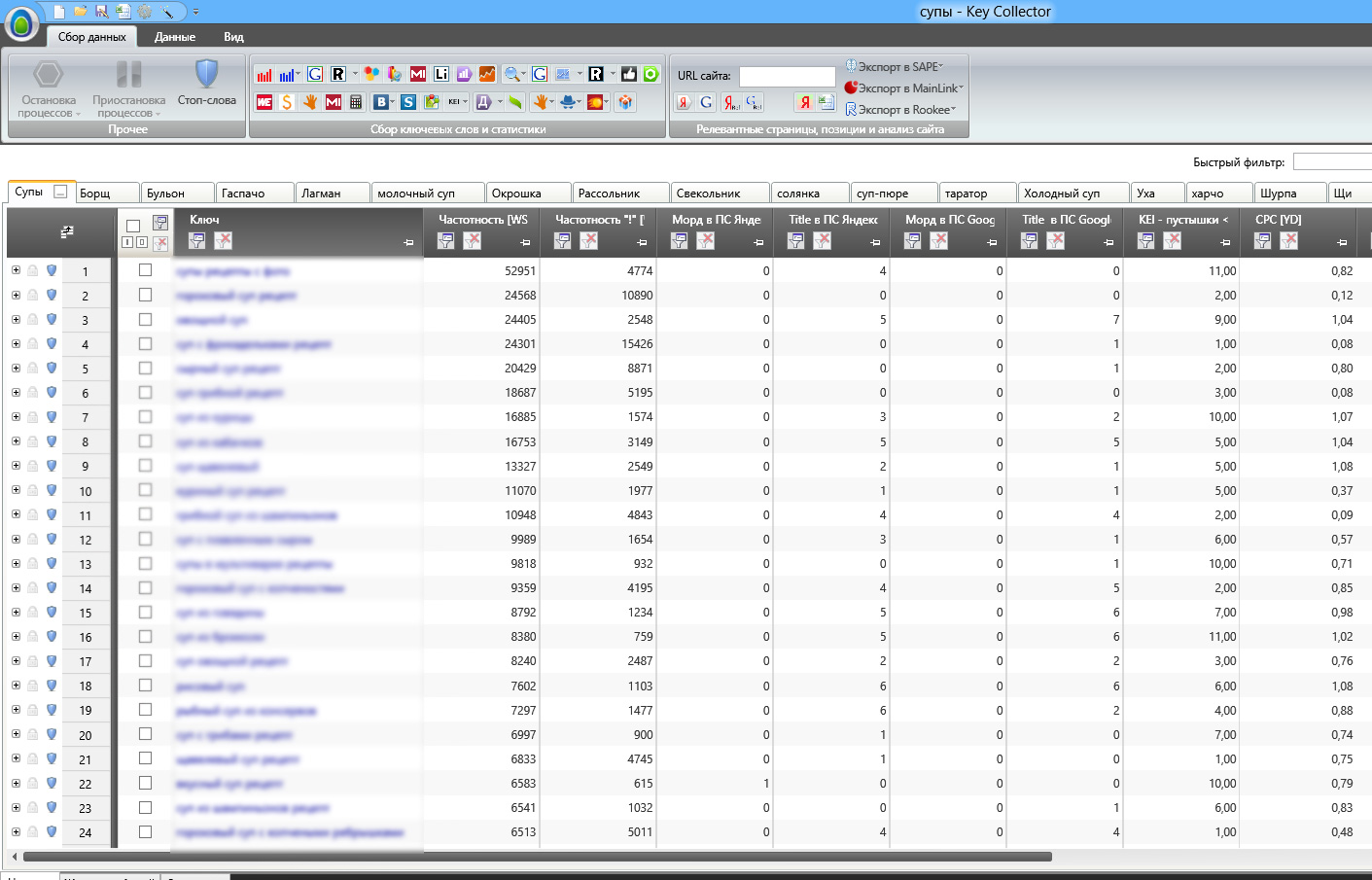The image size is (1372, 880).
Task: Click the gift box icon in toolbar
Action: click(x=625, y=101)
